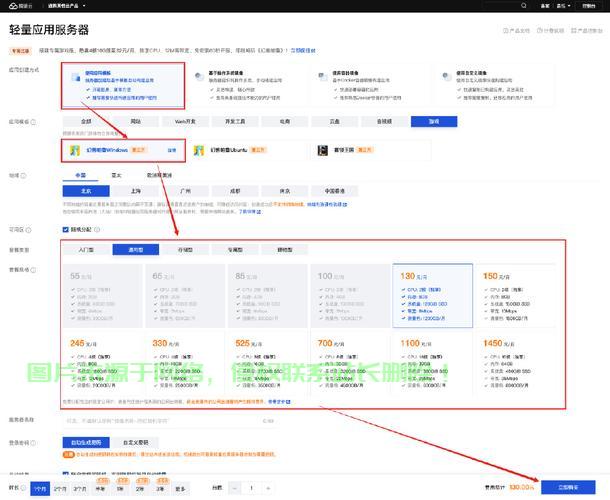The height and width of the screenshot is (500, 610).
Task: Click the dark thumbnail icon of the third game template
Action: click(323, 150)
